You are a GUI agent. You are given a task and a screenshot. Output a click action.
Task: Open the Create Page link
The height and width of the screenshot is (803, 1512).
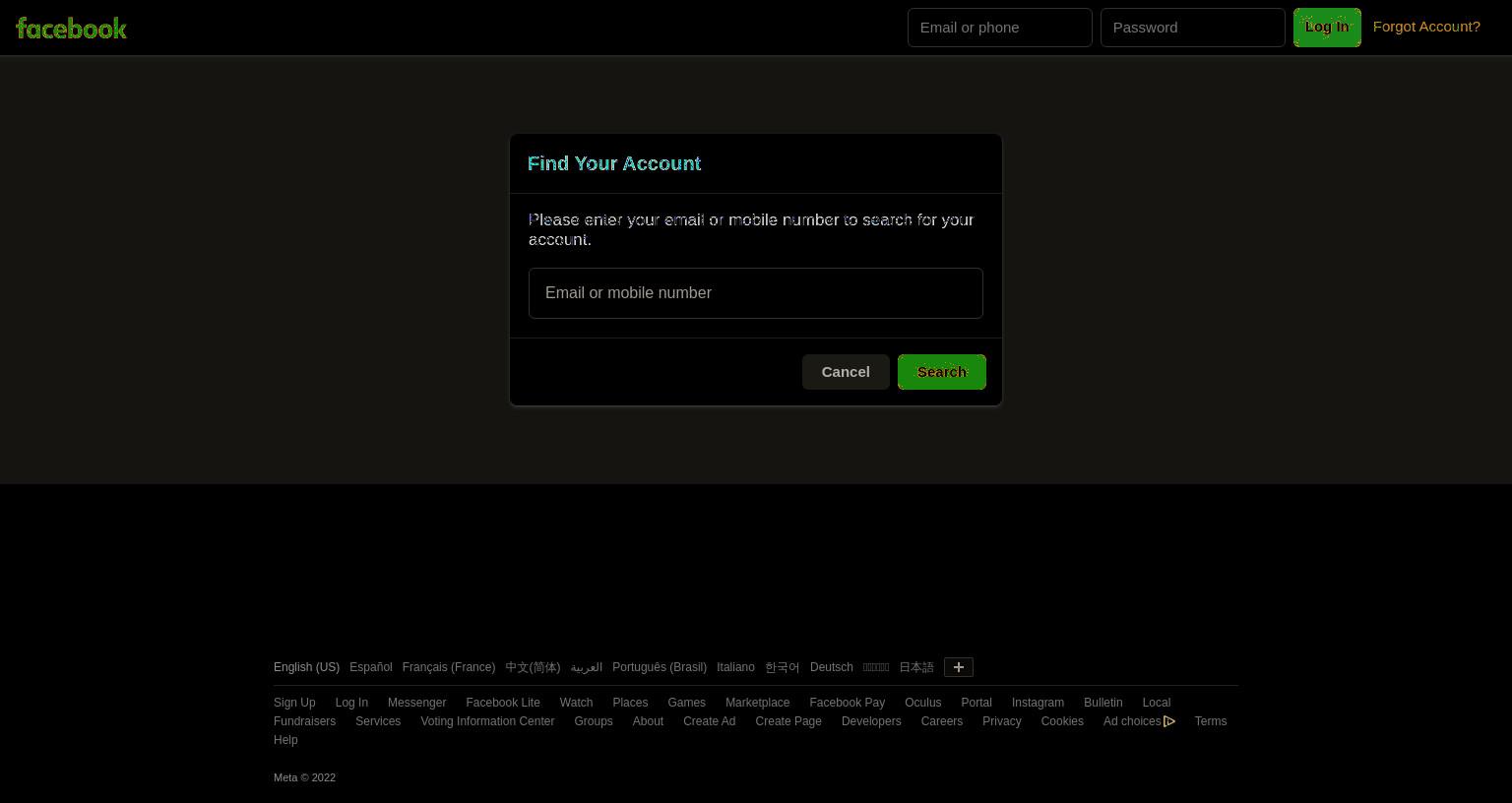point(788,721)
